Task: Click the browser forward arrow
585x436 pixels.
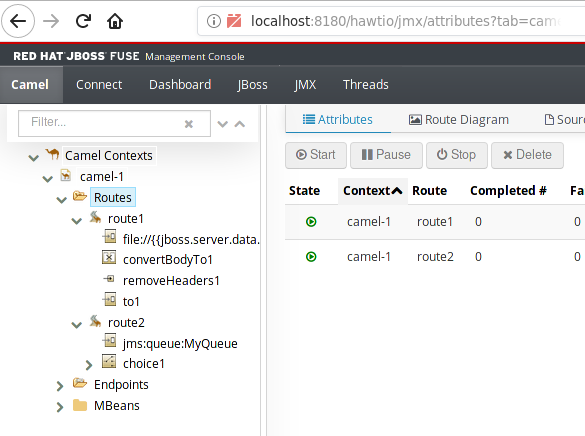Action: pos(51,21)
